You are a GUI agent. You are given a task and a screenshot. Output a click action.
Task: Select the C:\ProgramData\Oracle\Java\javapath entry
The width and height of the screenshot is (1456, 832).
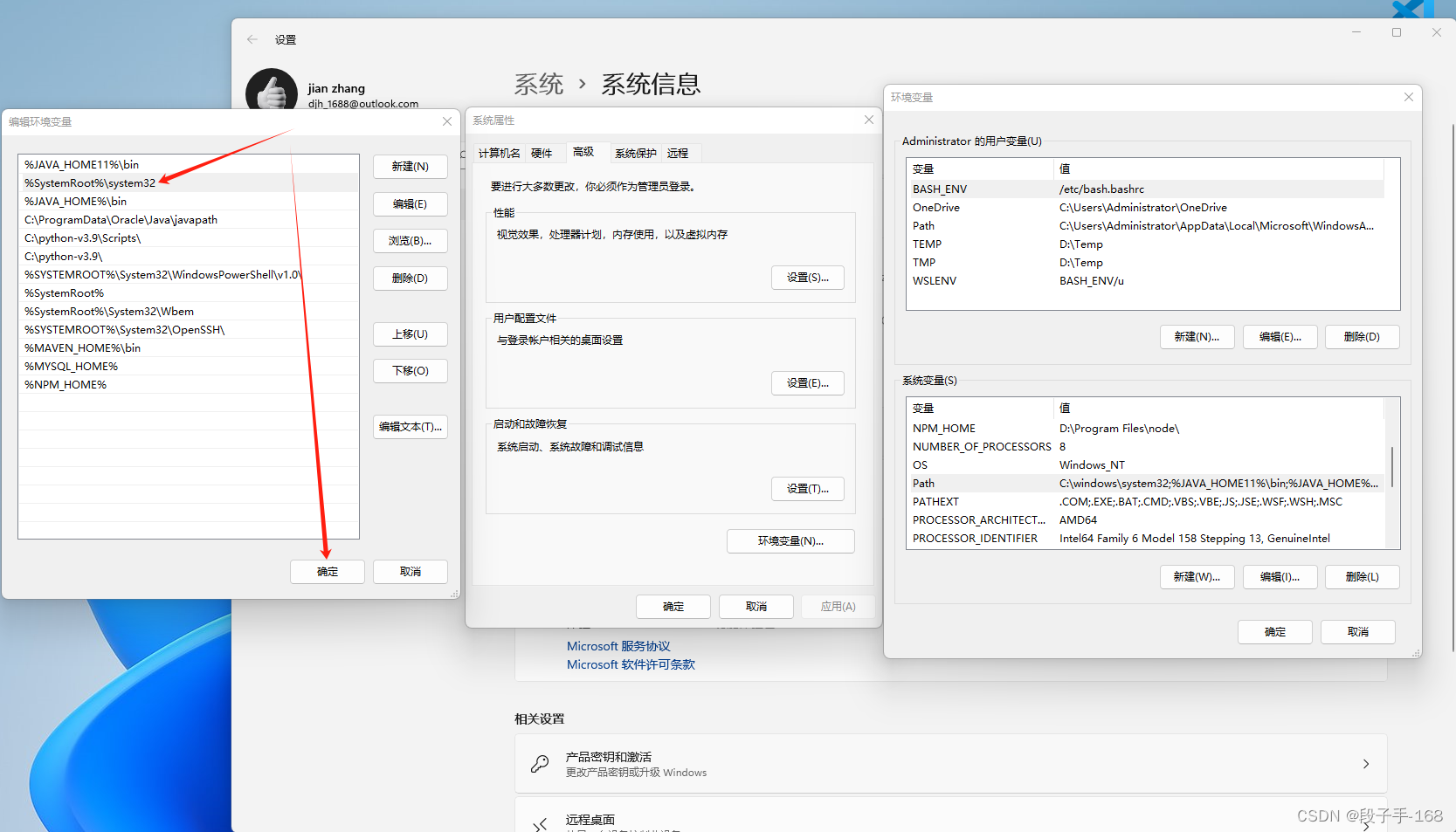click(189, 219)
